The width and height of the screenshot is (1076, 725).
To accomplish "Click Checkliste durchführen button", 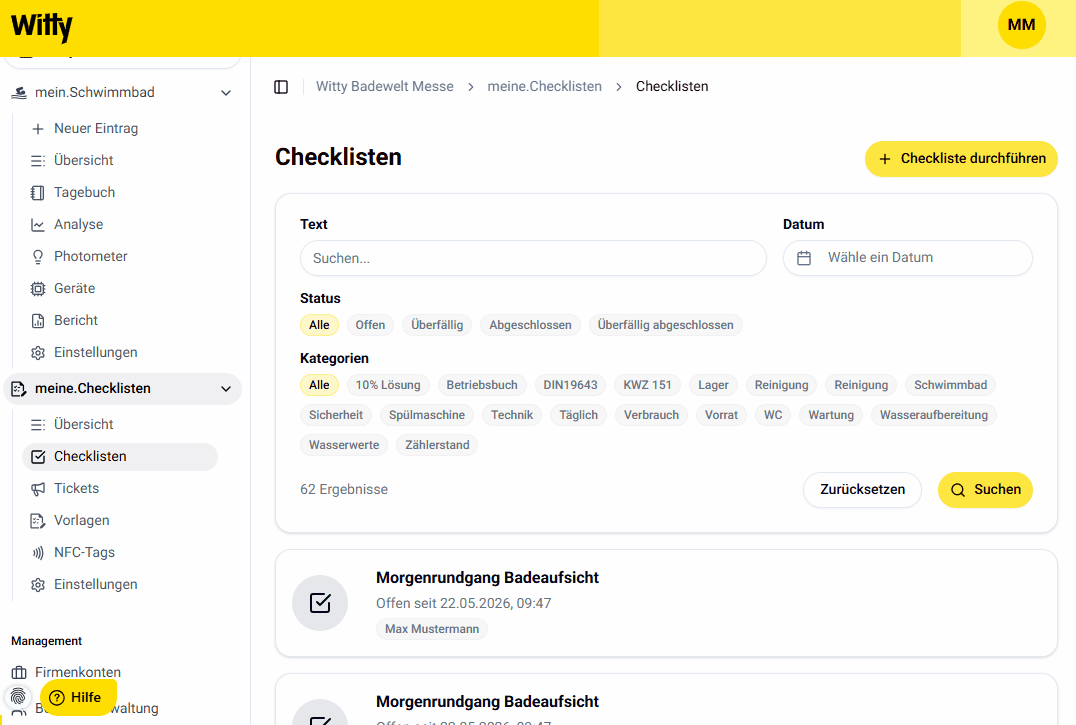I will pyautogui.click(x=961, y=159).
